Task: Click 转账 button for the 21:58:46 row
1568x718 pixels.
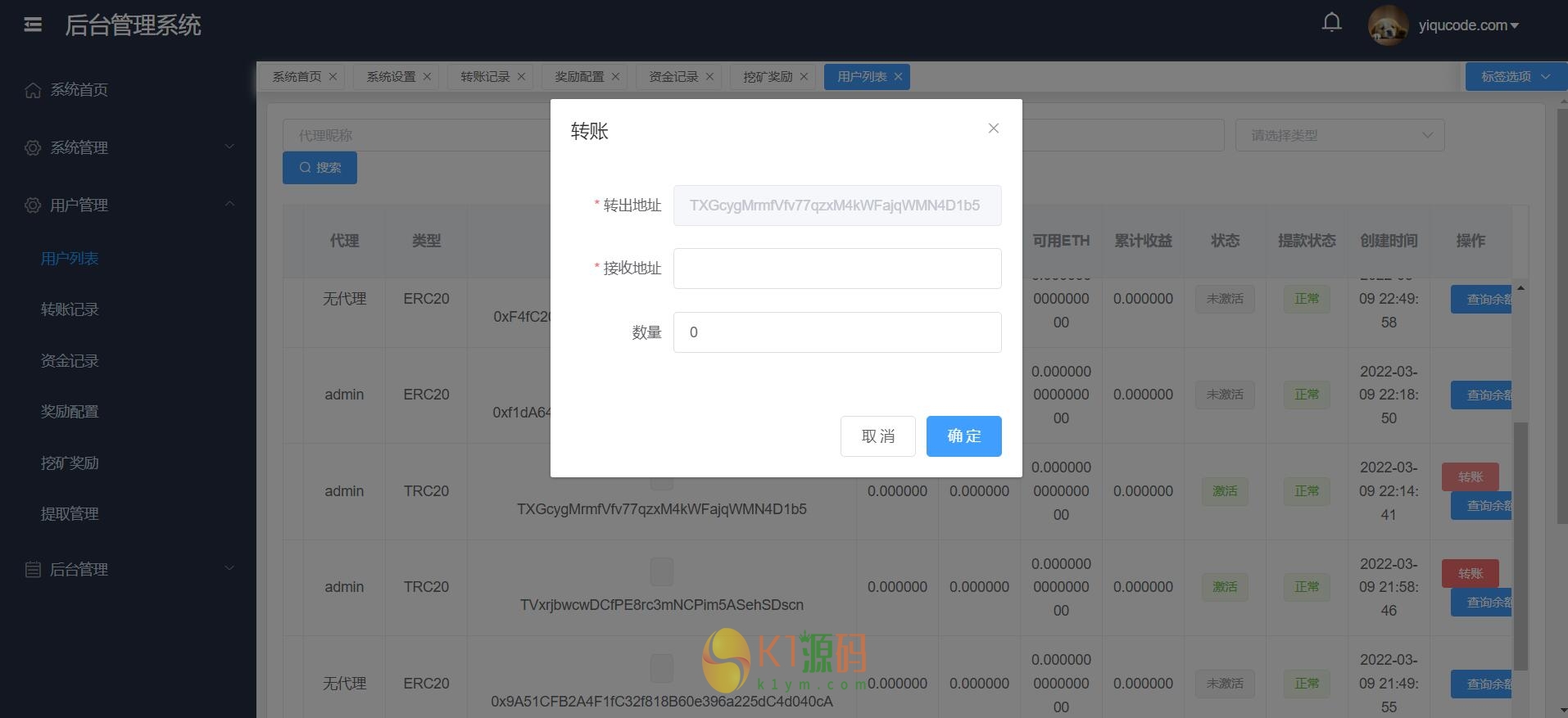Action: click(1471, 573)
